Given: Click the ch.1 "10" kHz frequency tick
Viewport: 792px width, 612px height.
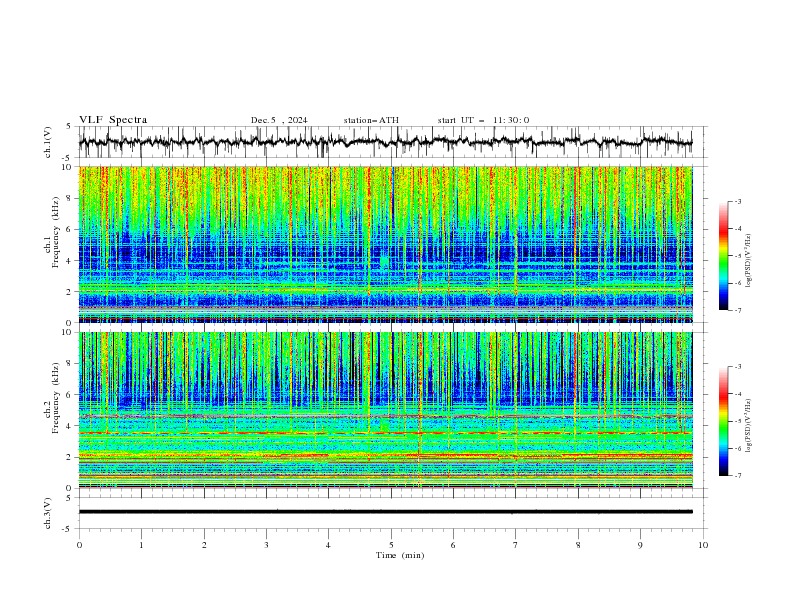Looking at the screenshot, I should tap(68, 167).
